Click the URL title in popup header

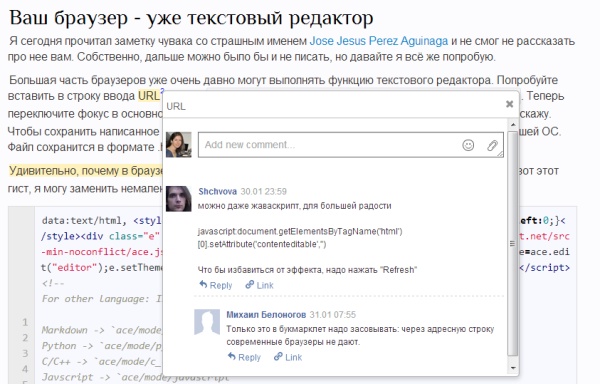click(176, 106)
